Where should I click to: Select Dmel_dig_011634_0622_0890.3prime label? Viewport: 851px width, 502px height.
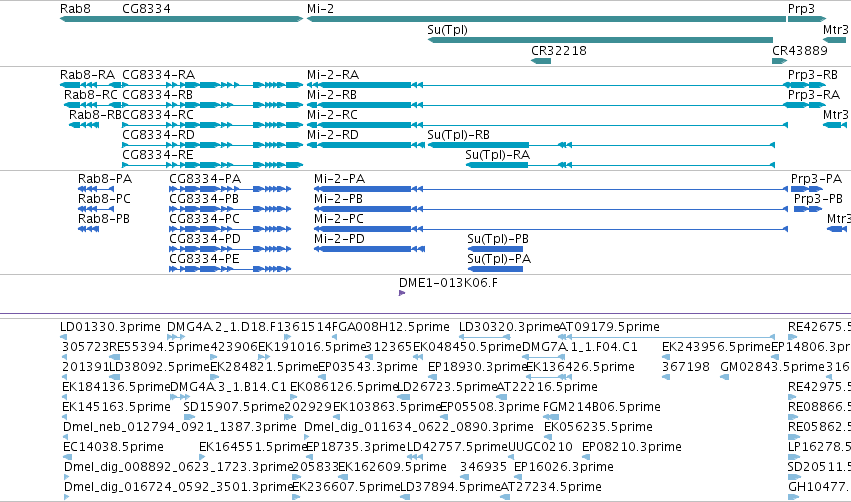point(418,428)
